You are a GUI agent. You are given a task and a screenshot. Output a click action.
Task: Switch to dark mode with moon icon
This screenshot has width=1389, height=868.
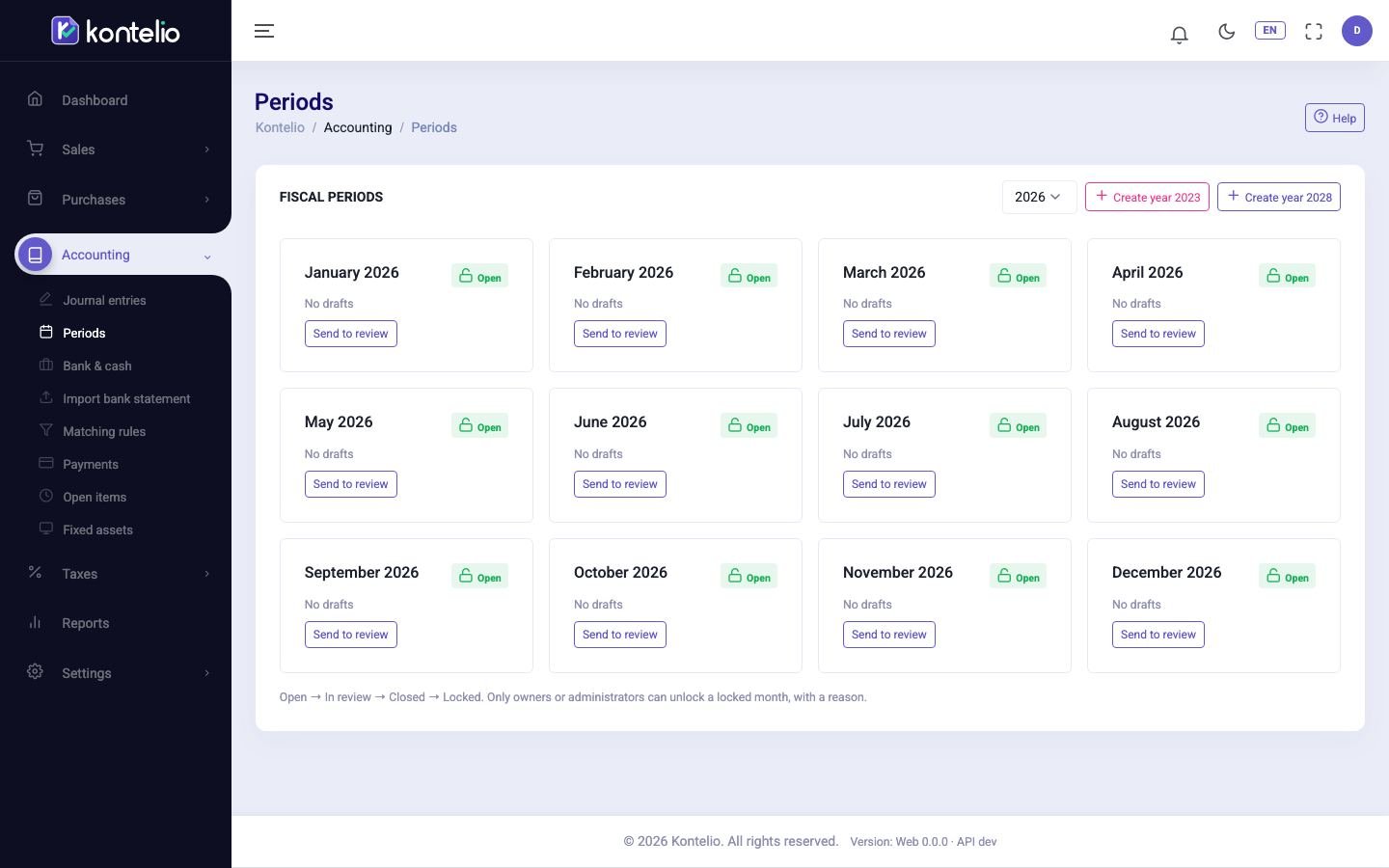[1226, 31]
